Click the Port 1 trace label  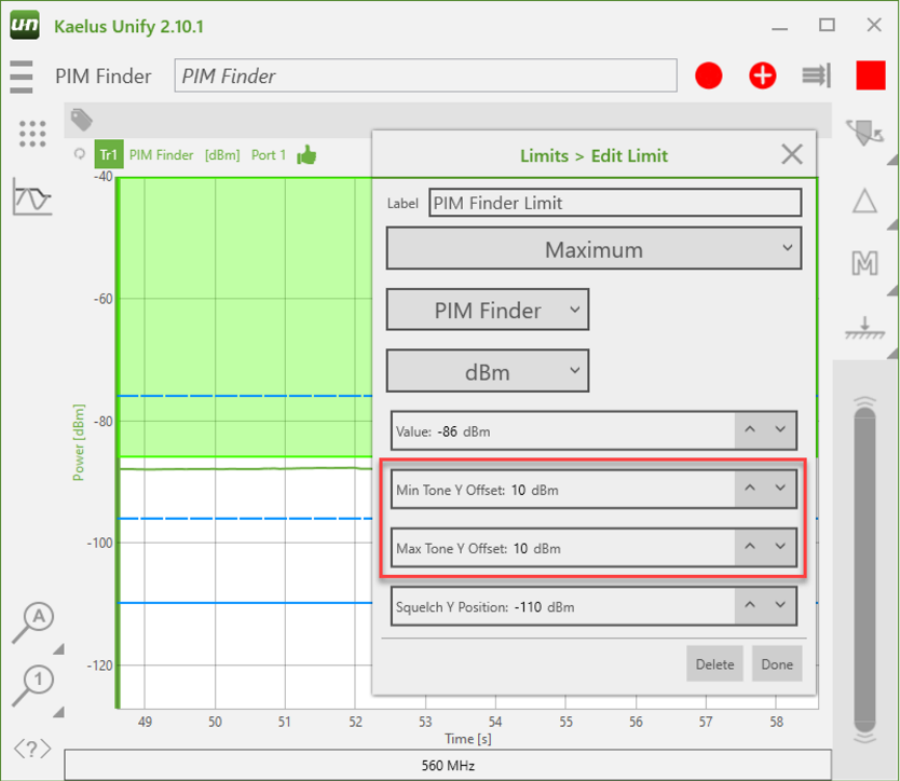[x=268, y=155]
